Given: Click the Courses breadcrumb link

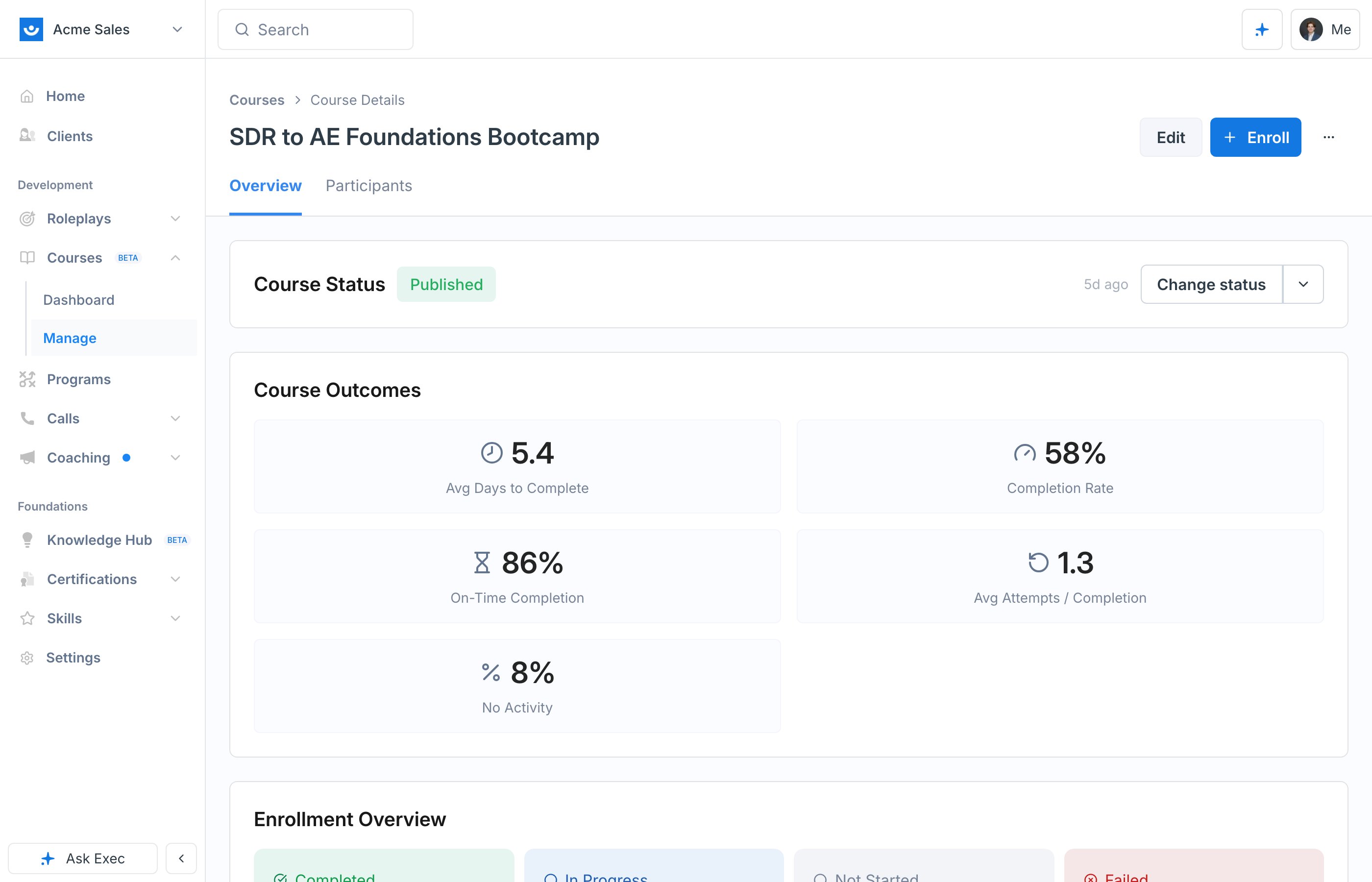Looking at the screenshot, I should (x=257, y=99).
